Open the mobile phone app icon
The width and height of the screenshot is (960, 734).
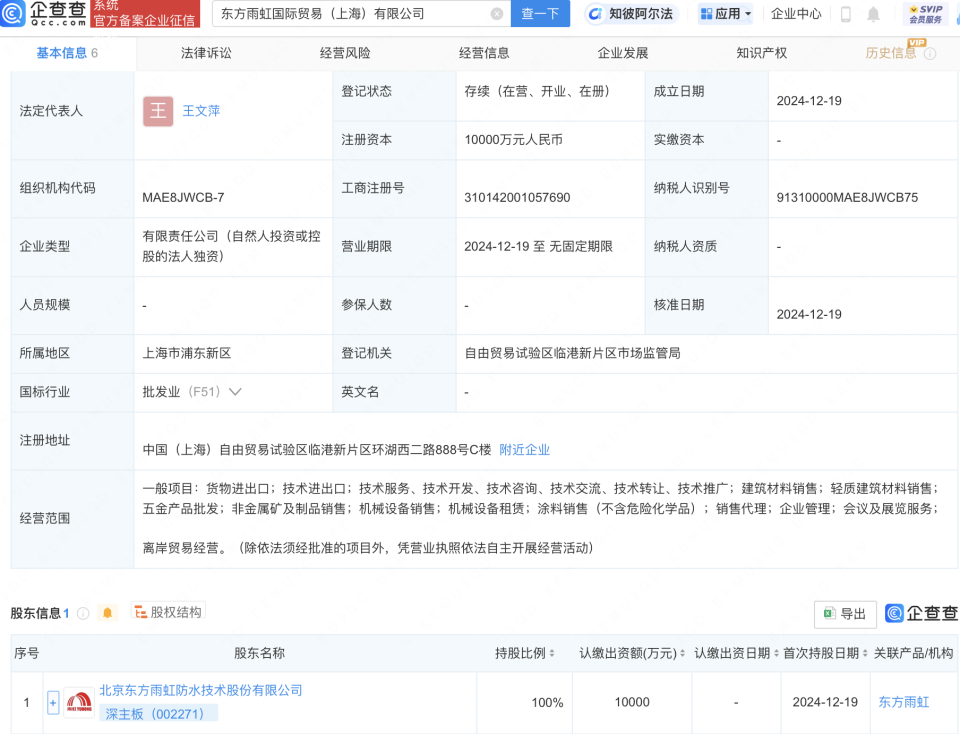[846, 13]
